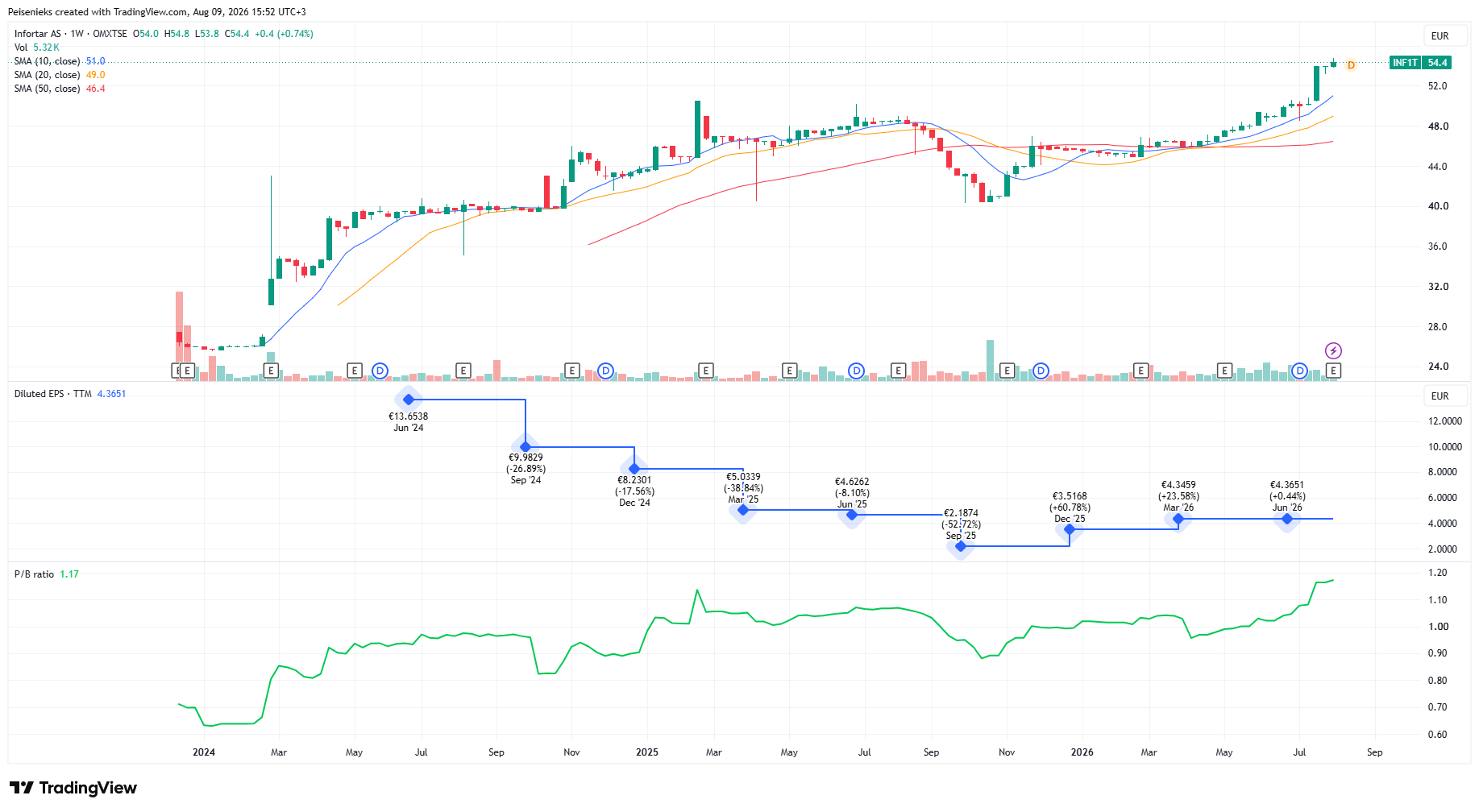The width and height of the screenshot is (1479, 812).
Task: Click the Diluted EPS · TTM legend
Action: (x=70, y=394)
